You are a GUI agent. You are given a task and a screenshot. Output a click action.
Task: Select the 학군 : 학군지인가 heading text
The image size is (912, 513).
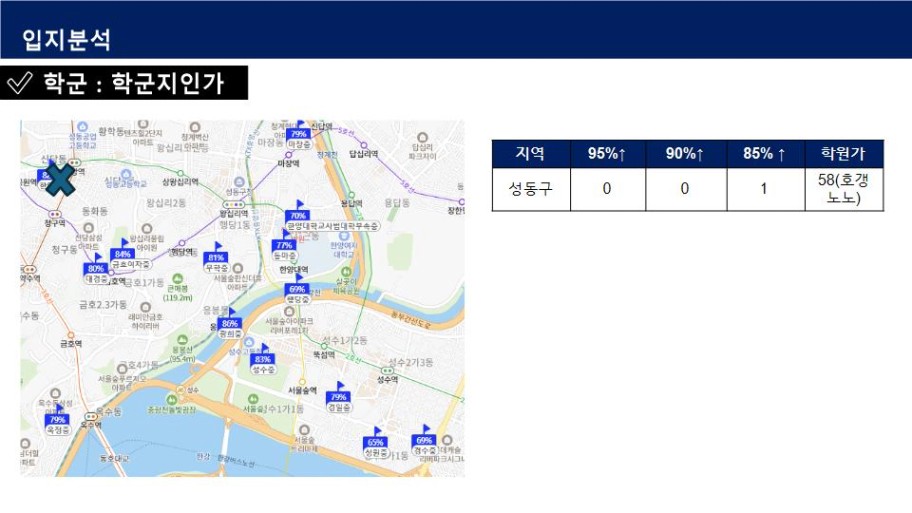(x=134, y=83)
